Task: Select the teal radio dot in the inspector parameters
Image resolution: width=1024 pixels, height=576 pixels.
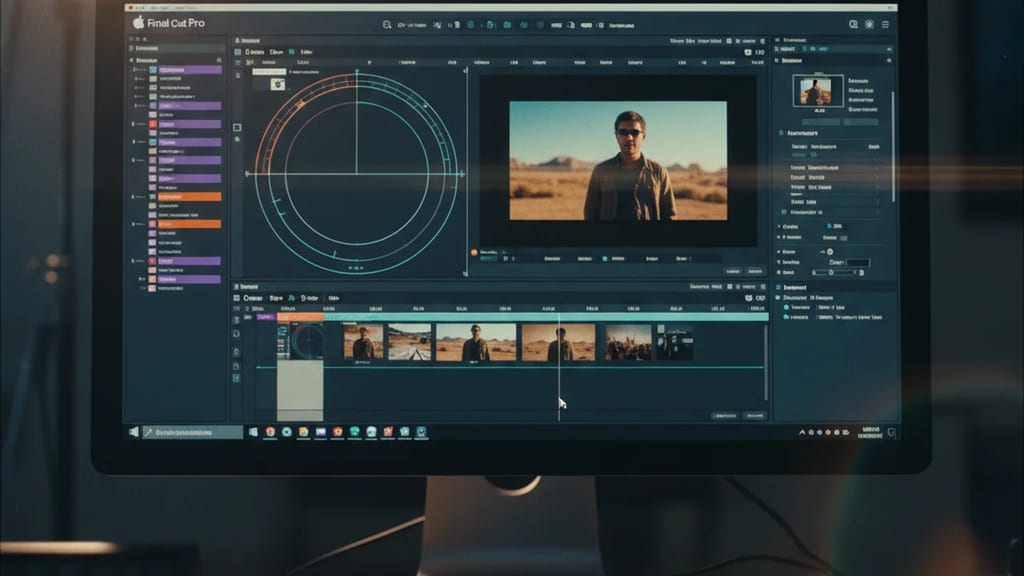Action: tap(829, 226)
